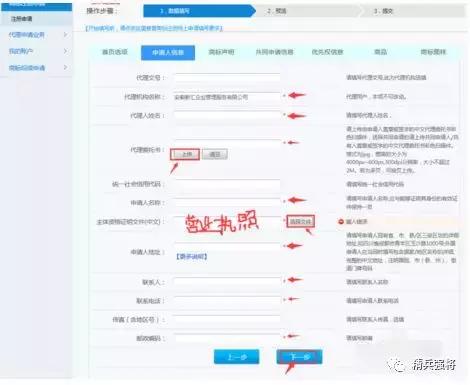The height and width of the screenshot is (385, 470).
Task: Open 商标后续申请 sidebar item
Action: (x=27, y=68)
